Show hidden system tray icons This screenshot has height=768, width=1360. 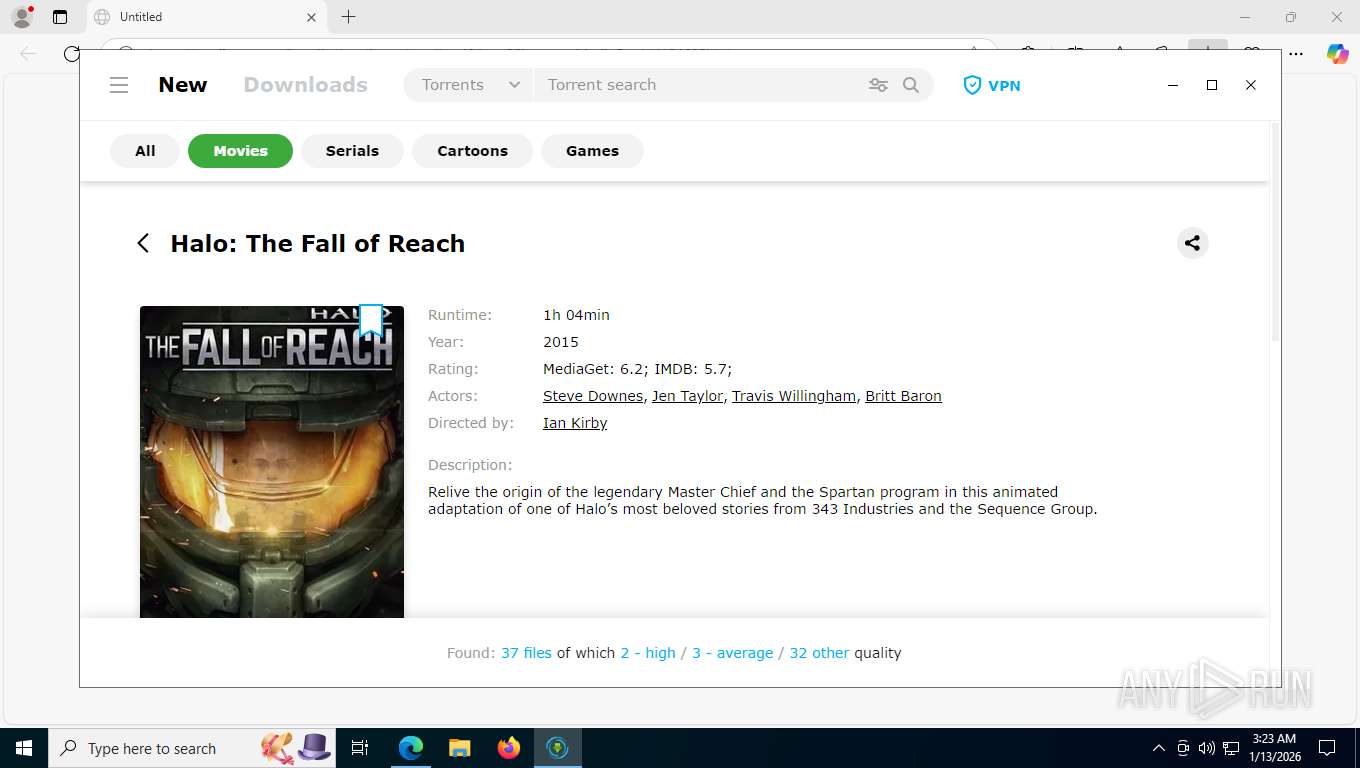pyautogui.click(x=1158, y=748)
